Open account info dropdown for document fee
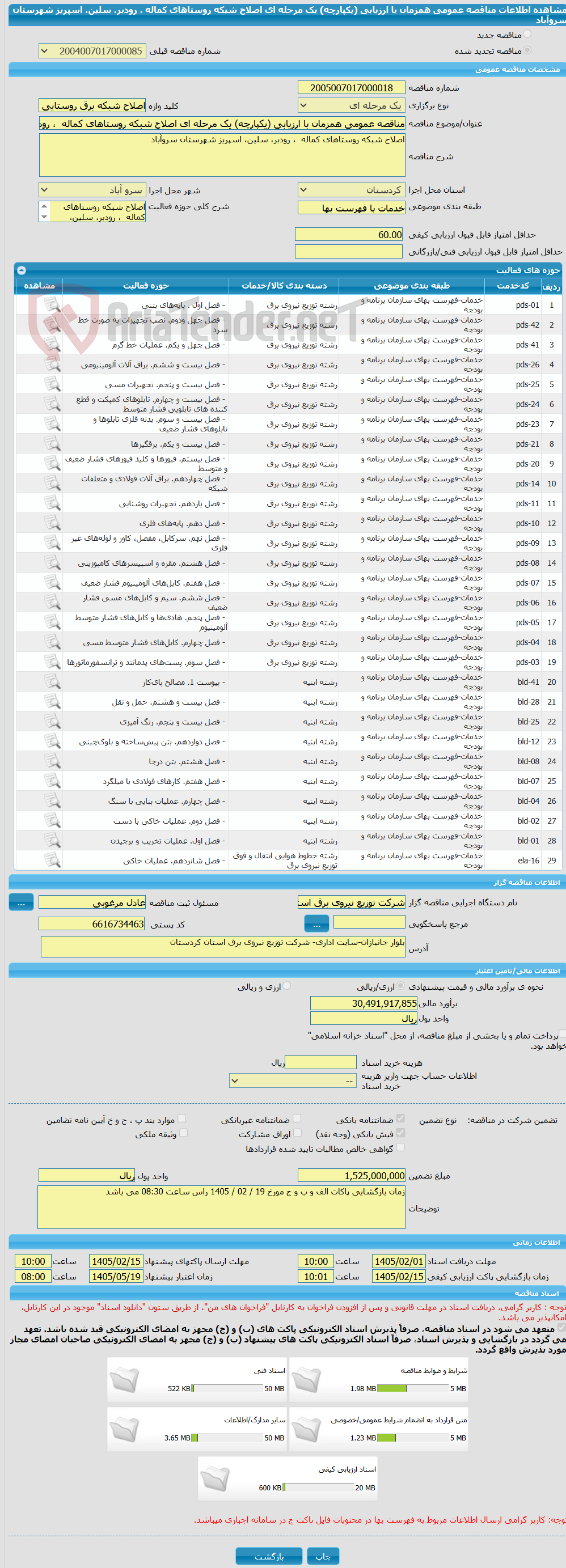Screen dimensions: 566x1568 click(x=293, y=1080)
